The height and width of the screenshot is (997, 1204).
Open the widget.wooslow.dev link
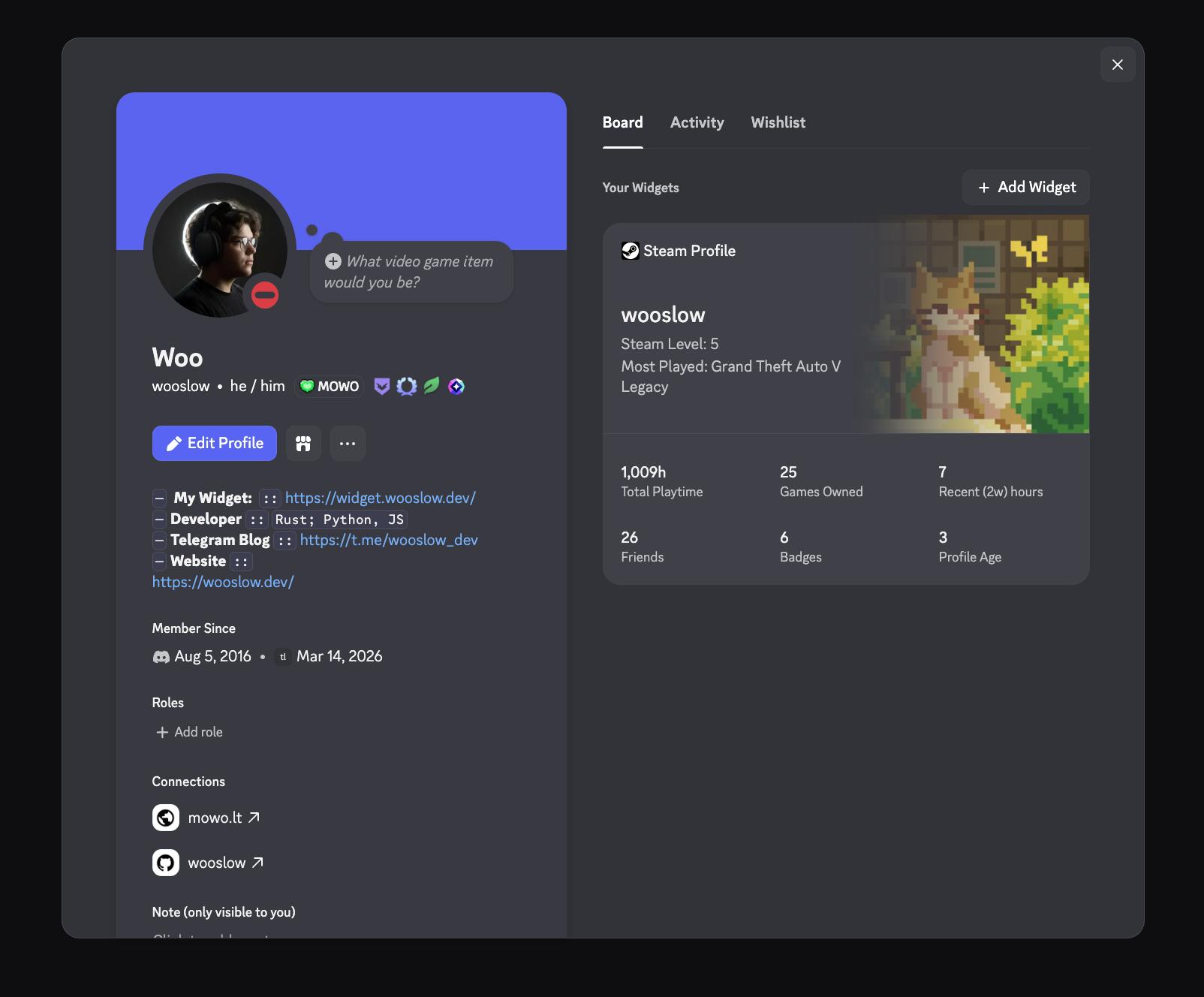(x=381, y=498)
